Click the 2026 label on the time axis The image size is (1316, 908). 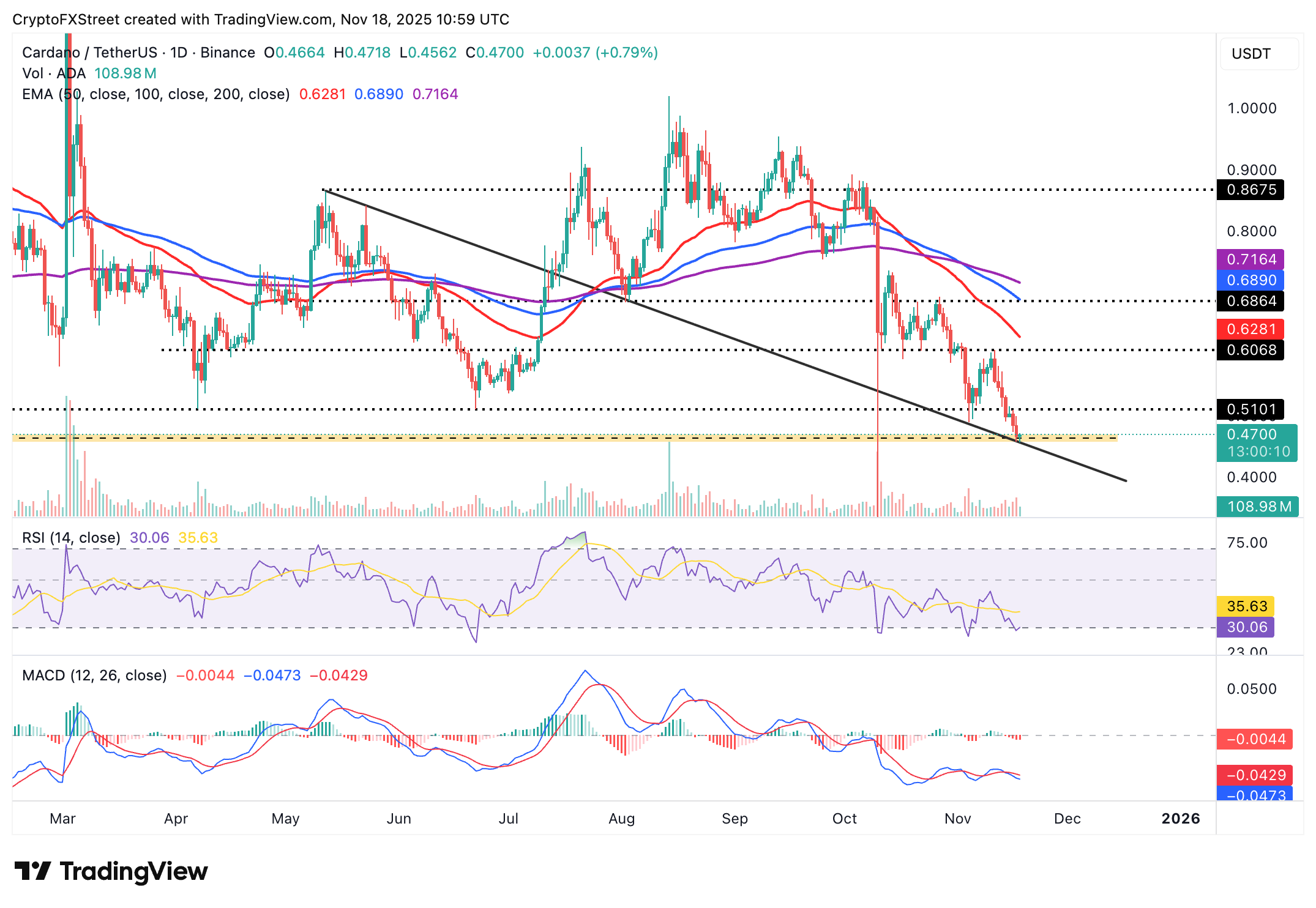click(1179, 818)
